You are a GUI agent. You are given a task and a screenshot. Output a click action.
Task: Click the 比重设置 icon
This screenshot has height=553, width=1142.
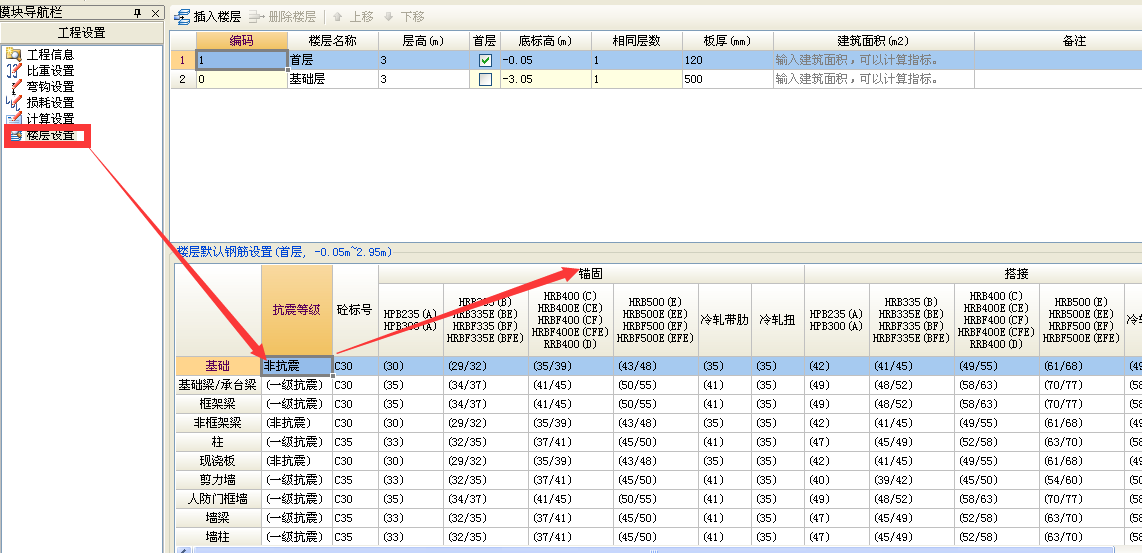pyautogui.click(x=14, y=70)
